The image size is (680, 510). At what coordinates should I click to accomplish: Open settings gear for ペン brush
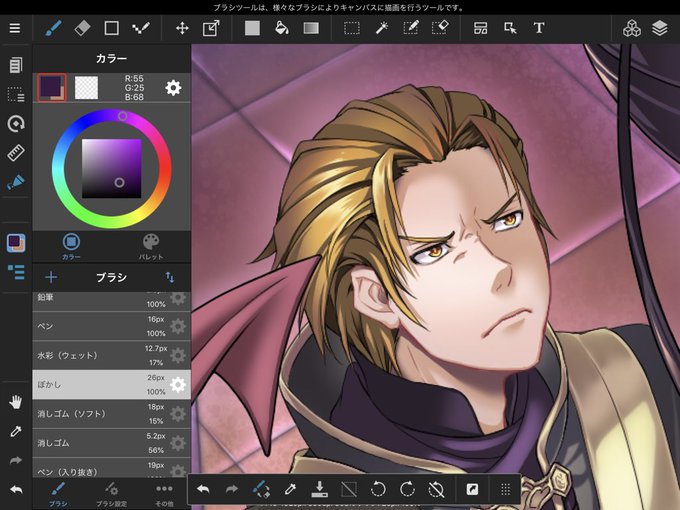[178, 326]
